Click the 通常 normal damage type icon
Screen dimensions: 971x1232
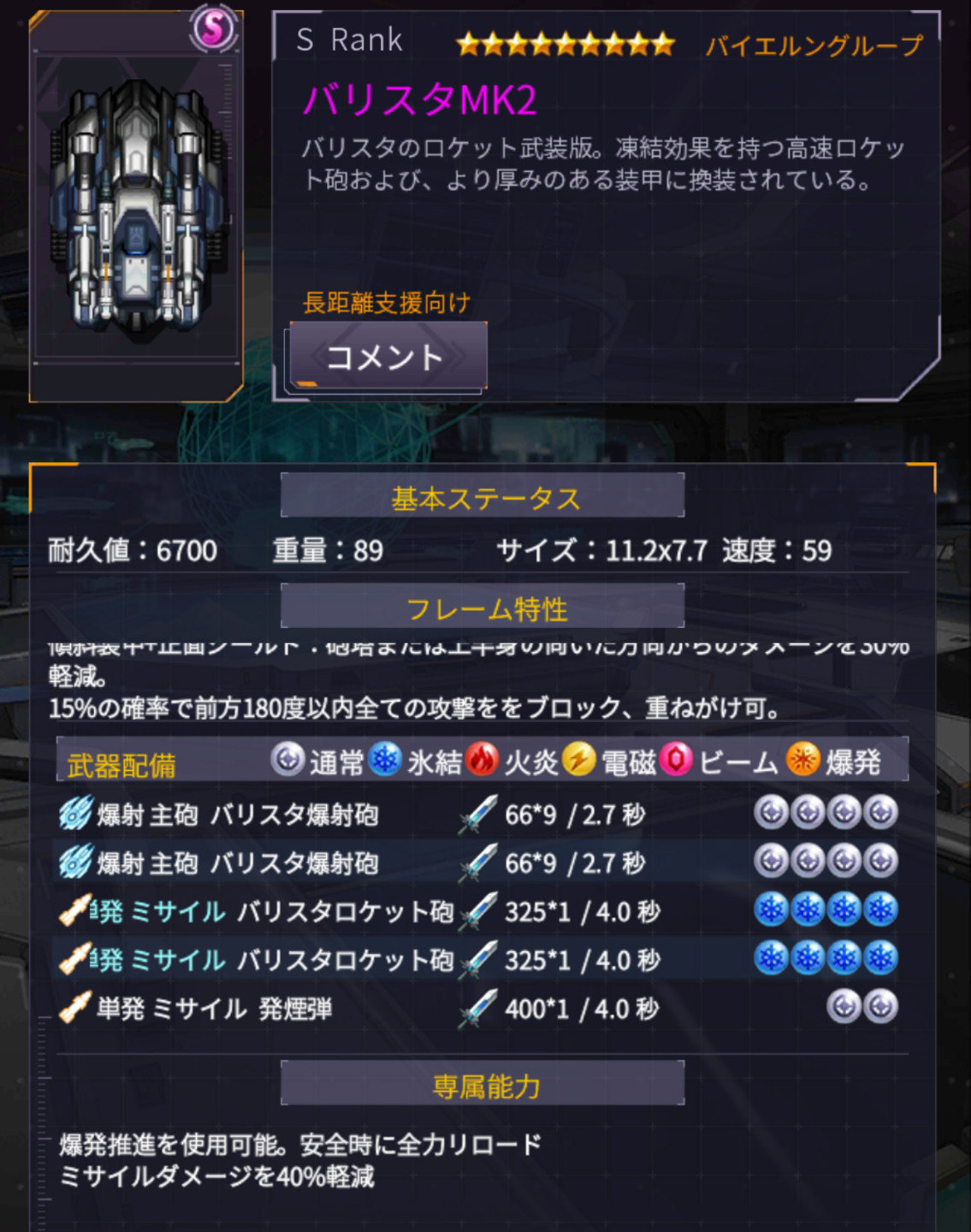point(287,760)
